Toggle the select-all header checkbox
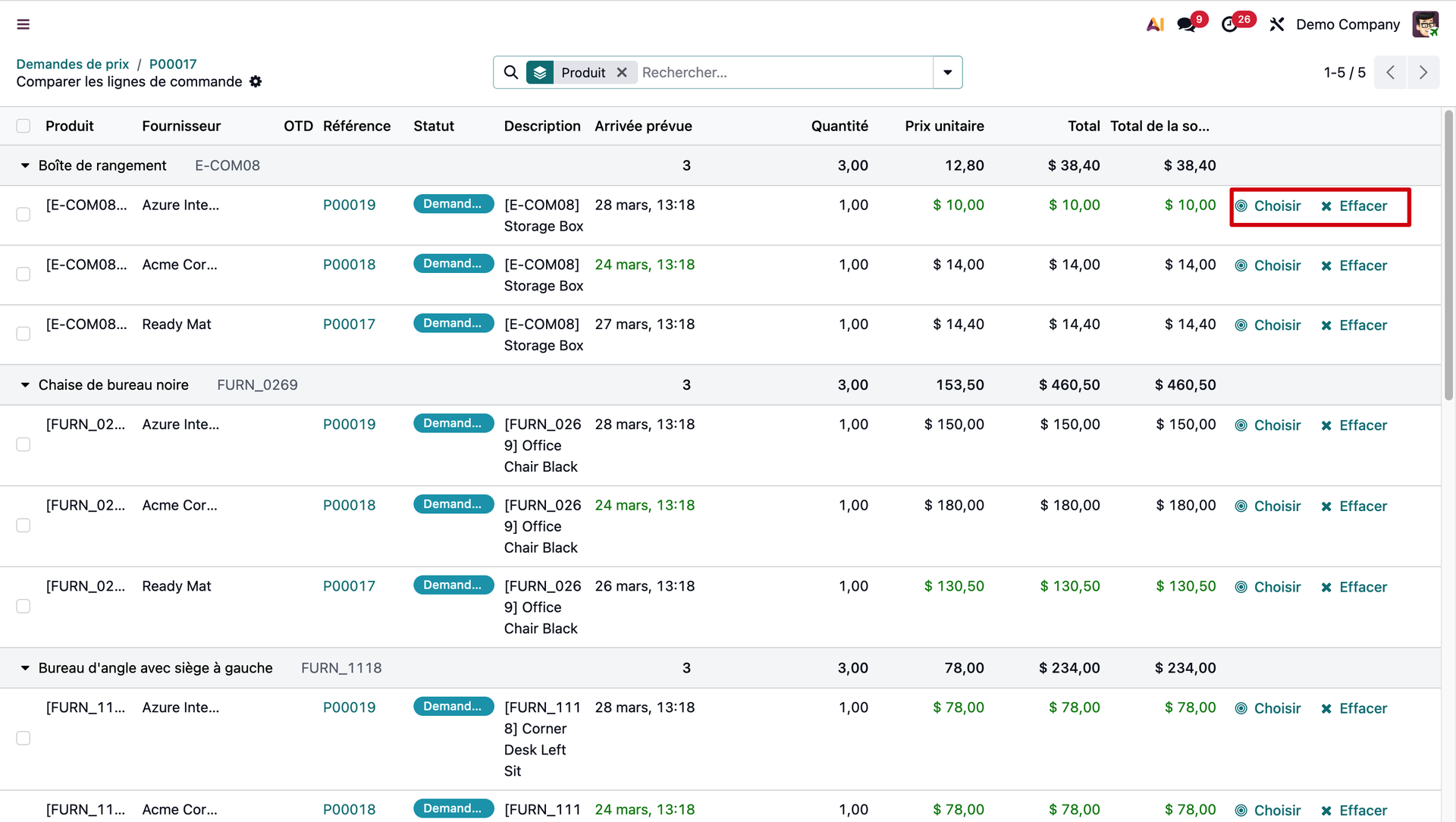 coord(24,126)
